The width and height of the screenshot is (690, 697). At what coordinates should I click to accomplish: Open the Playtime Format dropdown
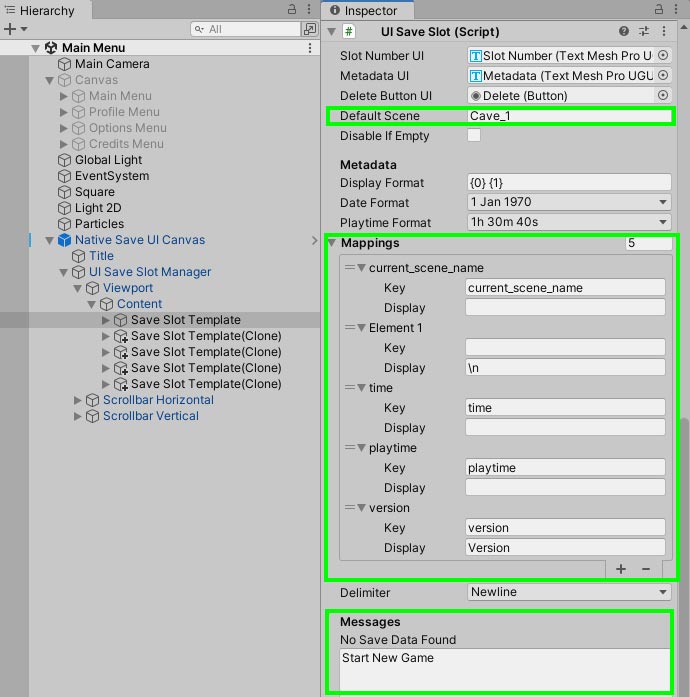point(569,222)
